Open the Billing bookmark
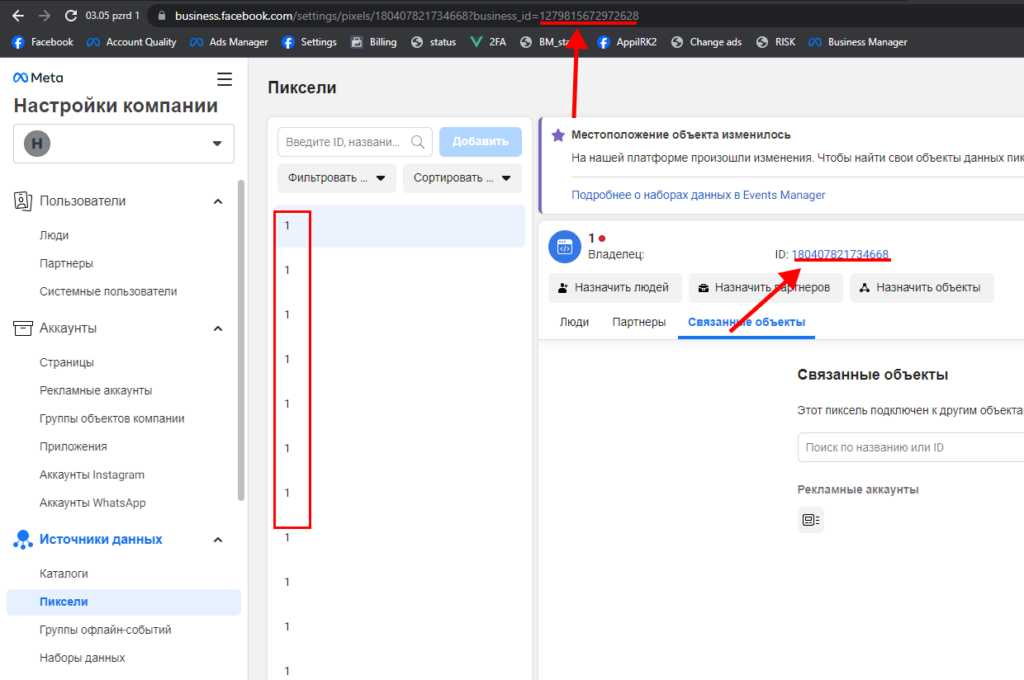This screenshot has height=680, width=1024. coord(373,42)
